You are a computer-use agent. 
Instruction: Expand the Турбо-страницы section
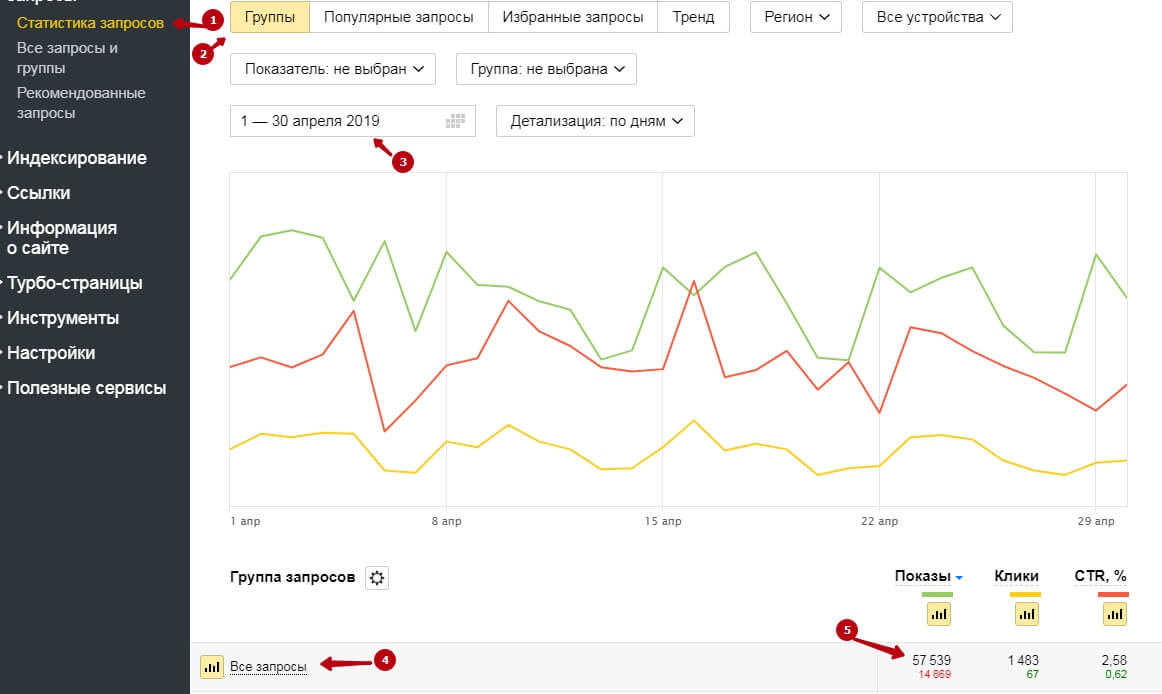click(74, 283)
